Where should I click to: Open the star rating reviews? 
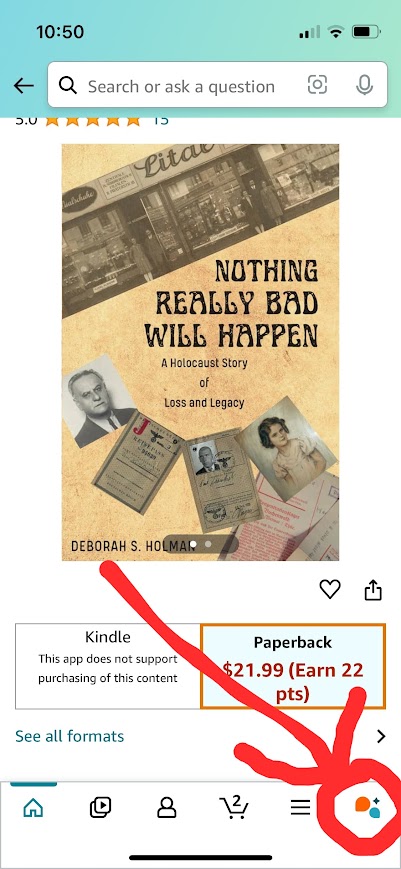pos(92,120)
